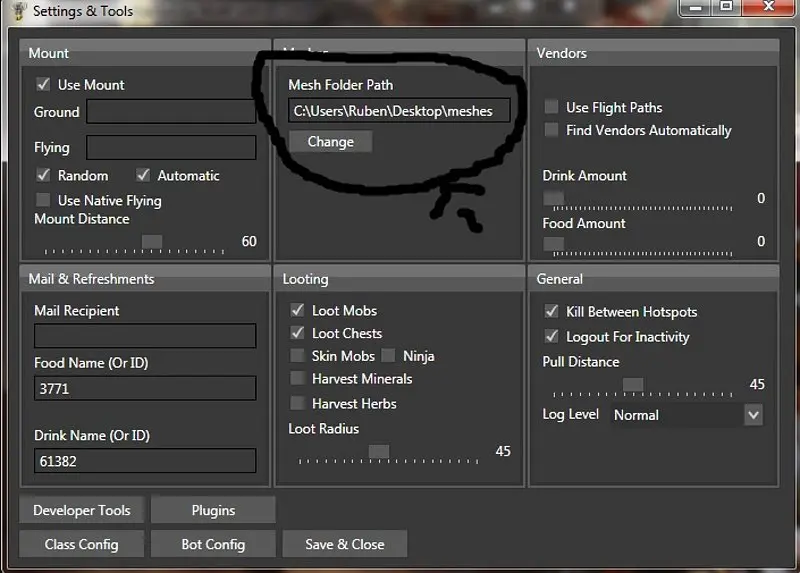
Task: Toggle the Ninja skinning checkbox
Action: (388, 356)
